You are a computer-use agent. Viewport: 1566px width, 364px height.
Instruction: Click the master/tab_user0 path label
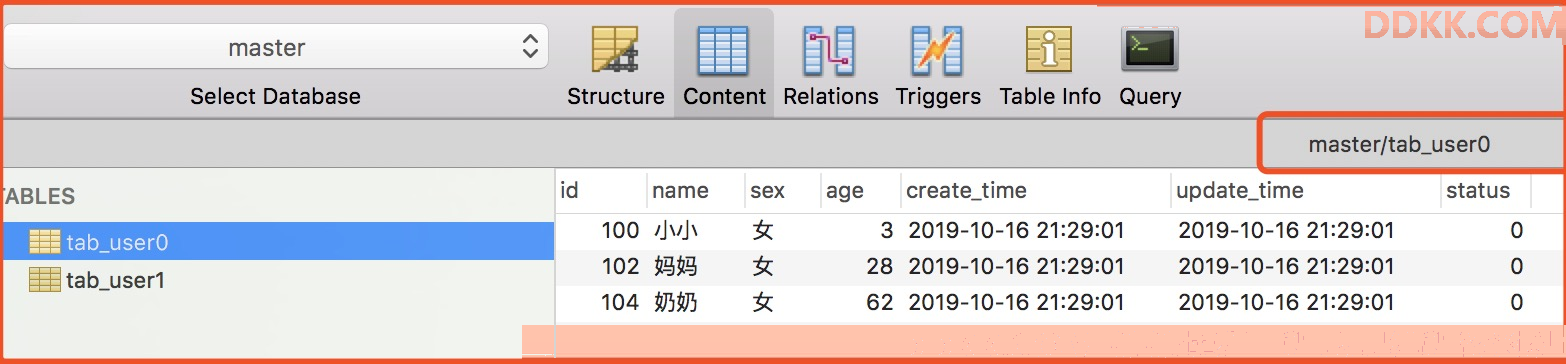(1399, 145)
